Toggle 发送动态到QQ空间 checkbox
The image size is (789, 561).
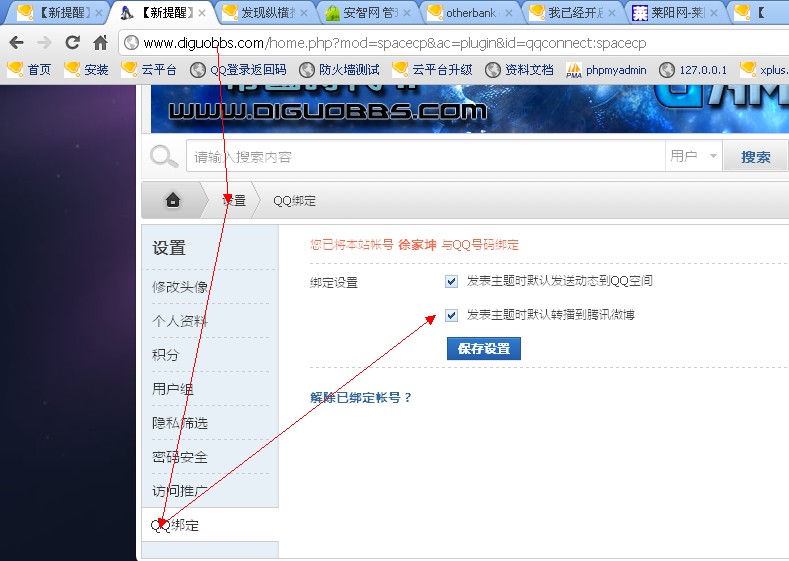point(451,281)
